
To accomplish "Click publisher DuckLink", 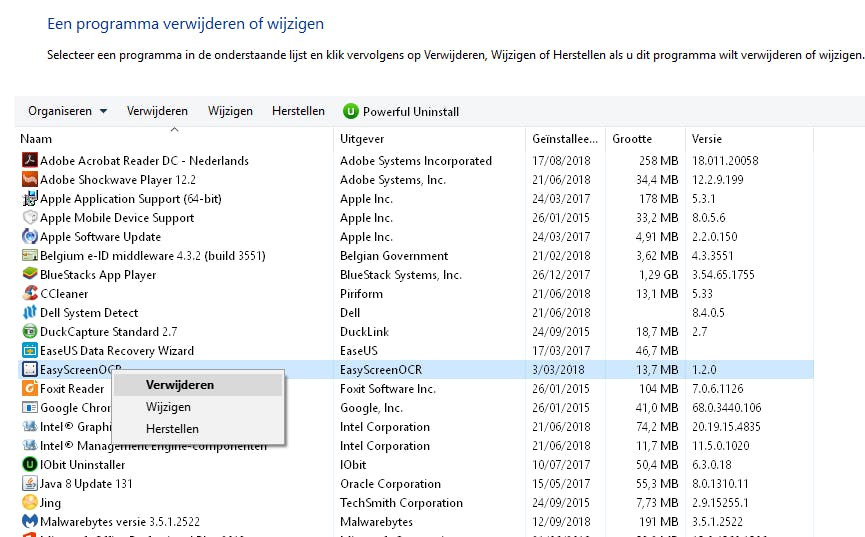I will pos(364,332).
